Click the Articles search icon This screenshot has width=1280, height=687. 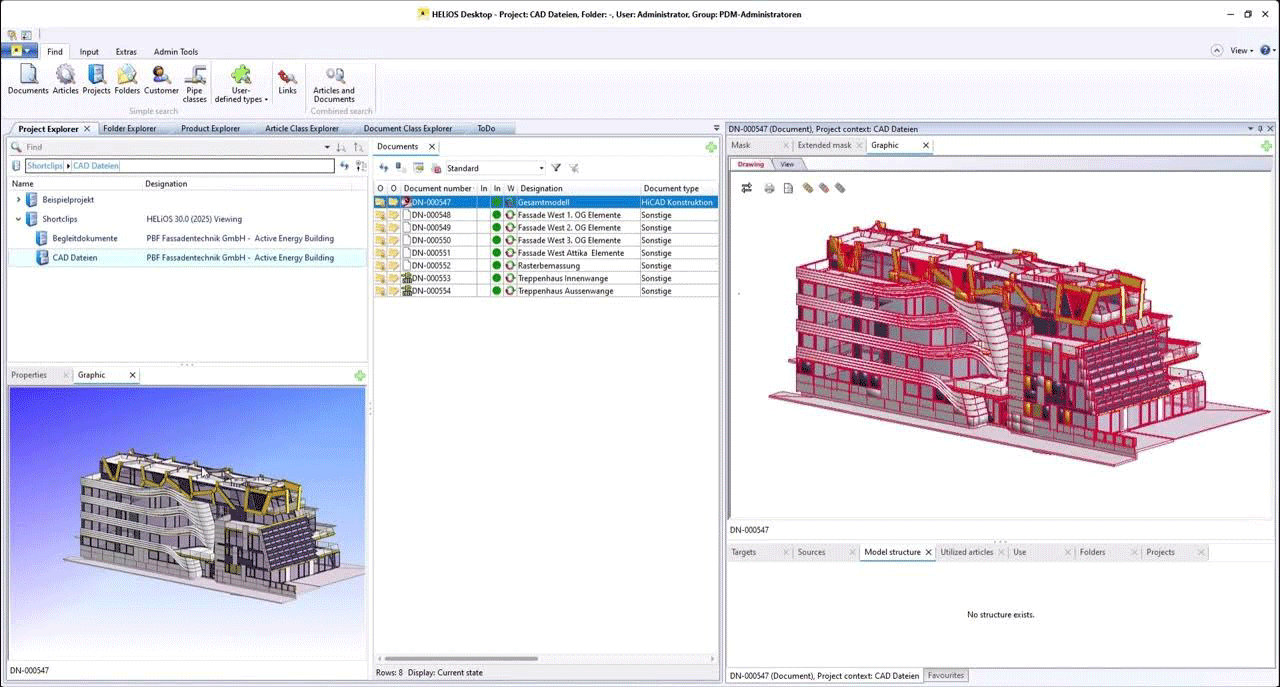tap(65, 78)
